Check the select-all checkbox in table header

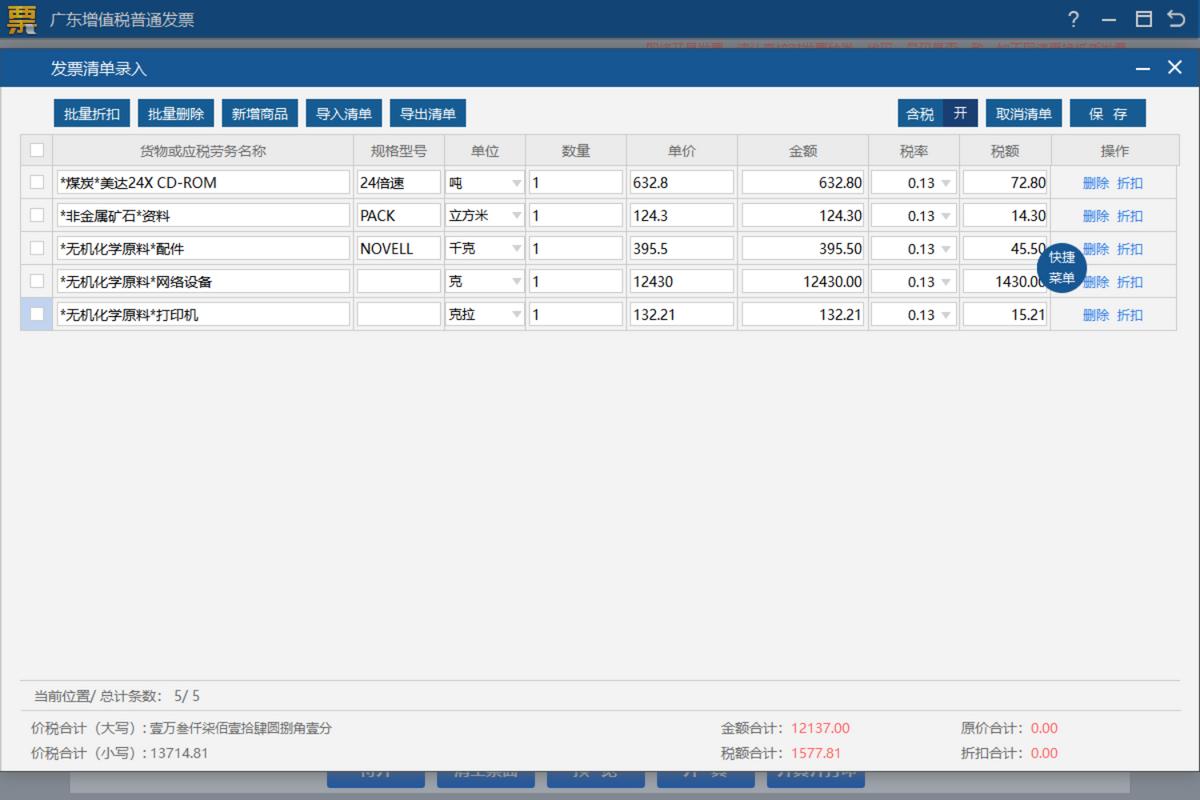(37, 151)
